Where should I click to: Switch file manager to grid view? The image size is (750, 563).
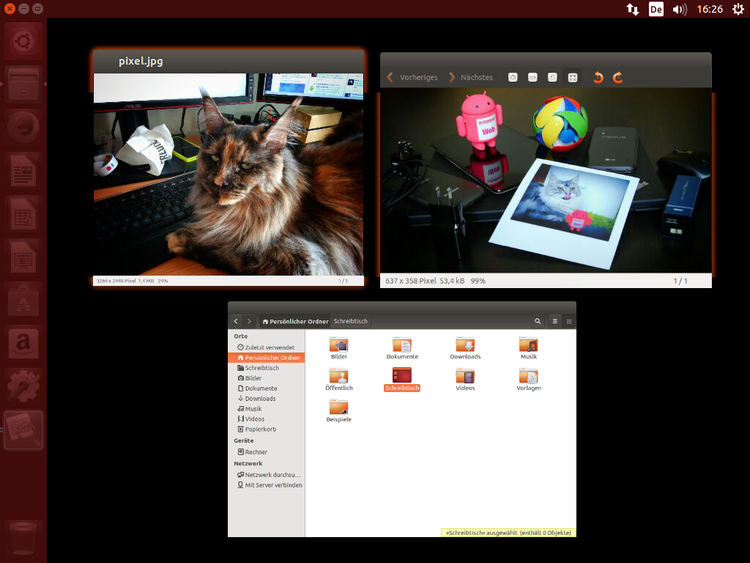(x=569, y=321)
